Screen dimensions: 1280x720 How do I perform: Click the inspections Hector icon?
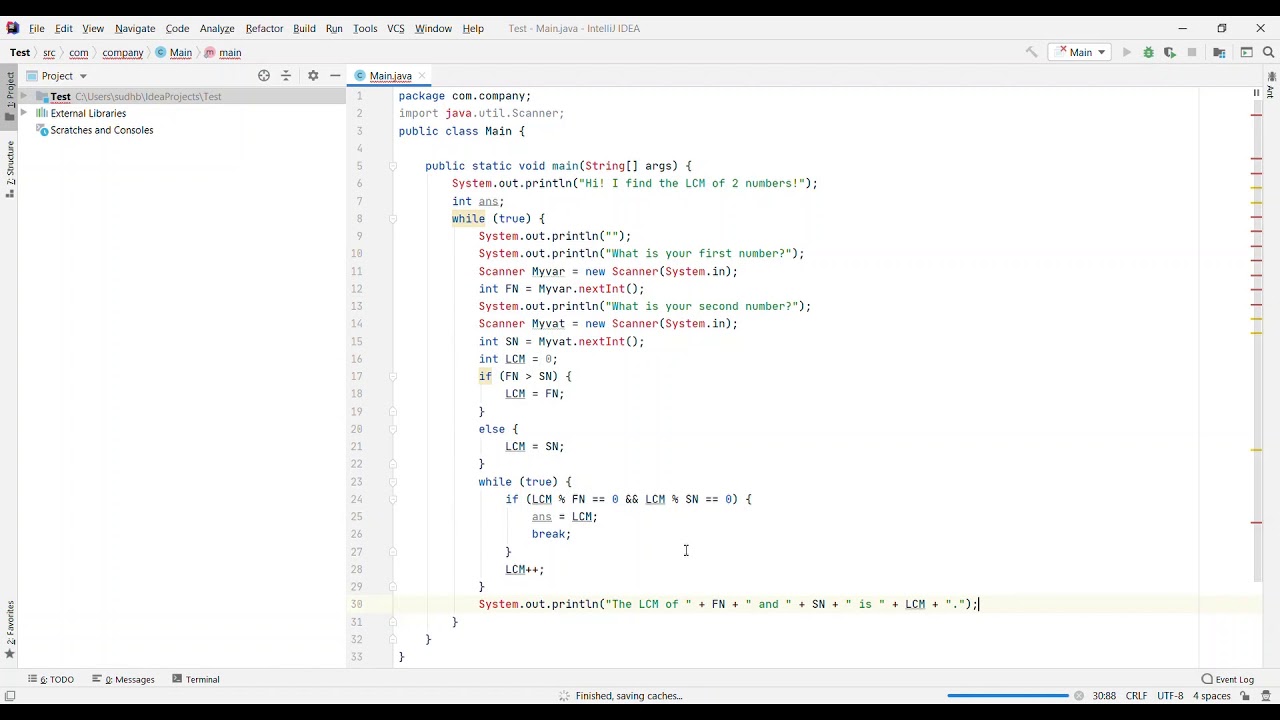click(x=1266, y=696)
